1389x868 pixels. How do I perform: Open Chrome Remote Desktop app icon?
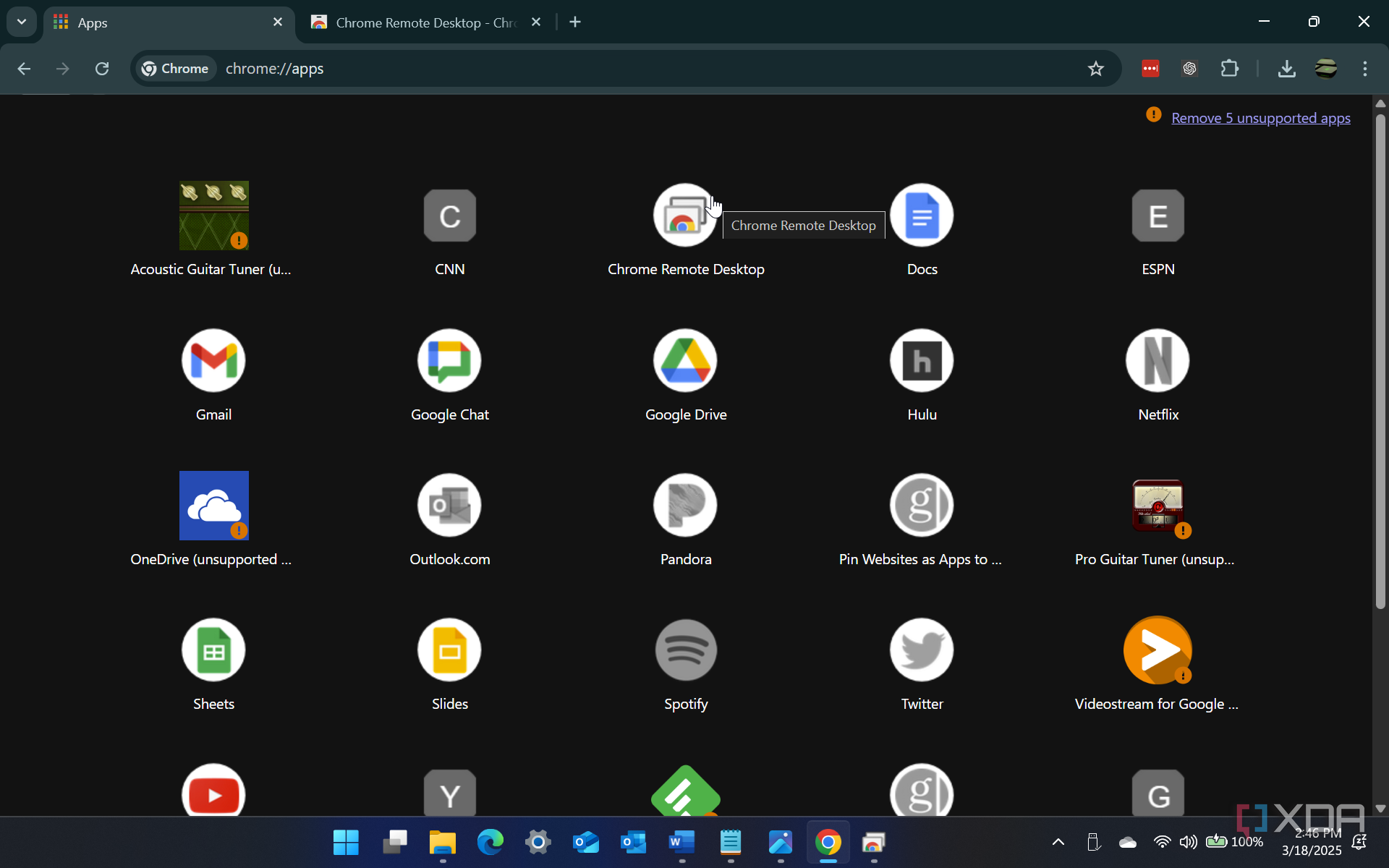point(684,216)
